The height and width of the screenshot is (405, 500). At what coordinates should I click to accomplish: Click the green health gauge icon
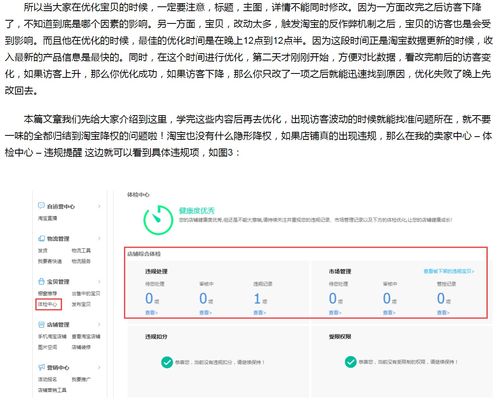point(158,220)
